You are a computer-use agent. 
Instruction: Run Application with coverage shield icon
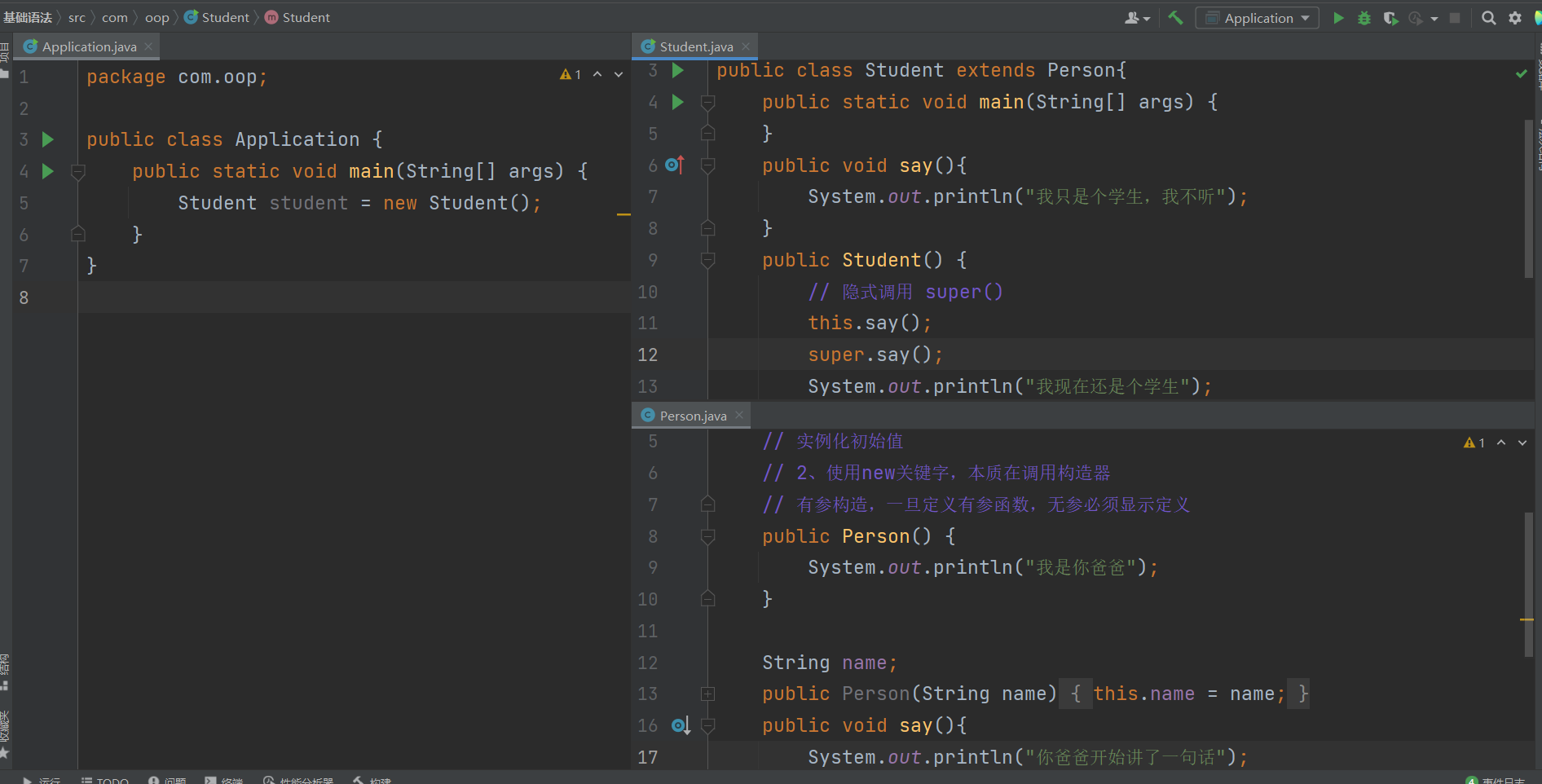tap(1390, 18)
